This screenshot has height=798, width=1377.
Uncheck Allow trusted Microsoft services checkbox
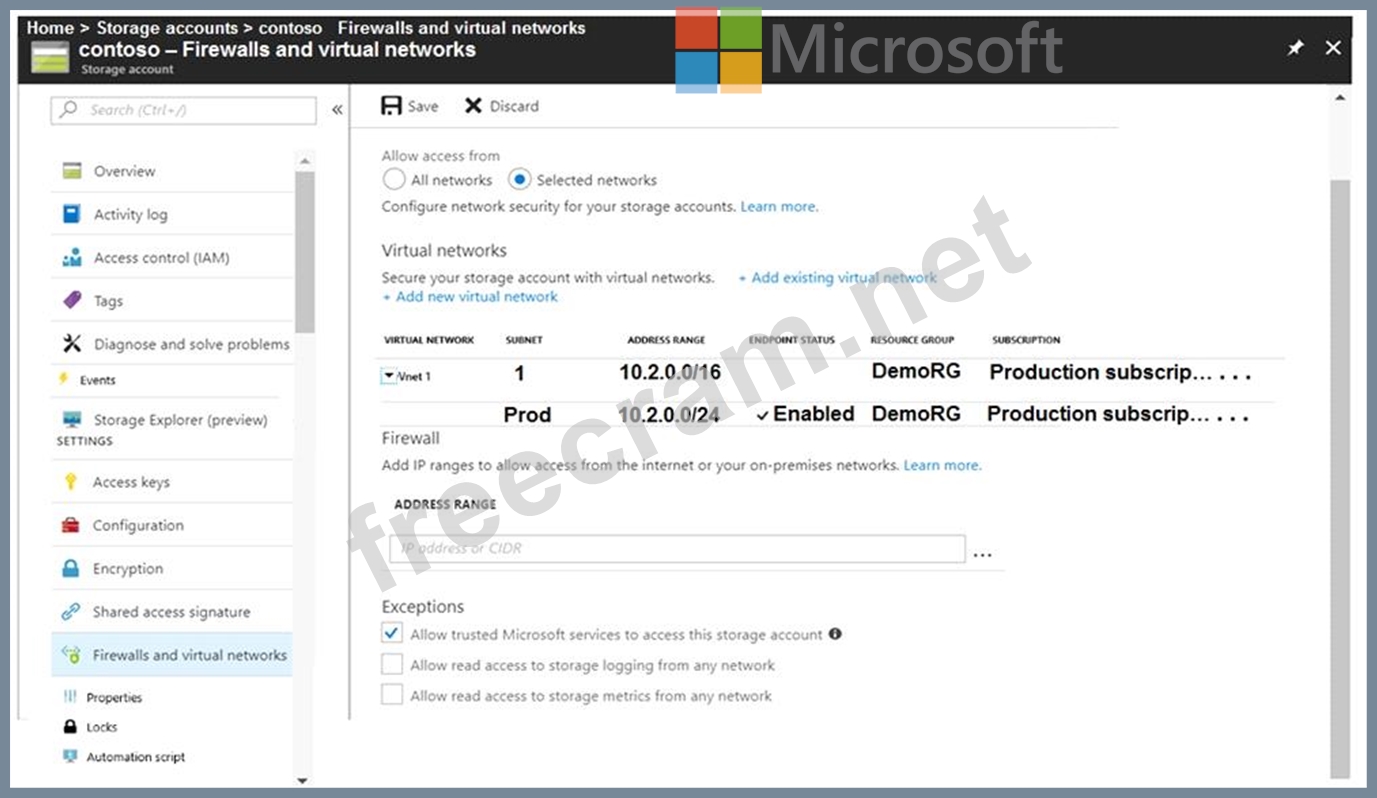coord(392,634)
